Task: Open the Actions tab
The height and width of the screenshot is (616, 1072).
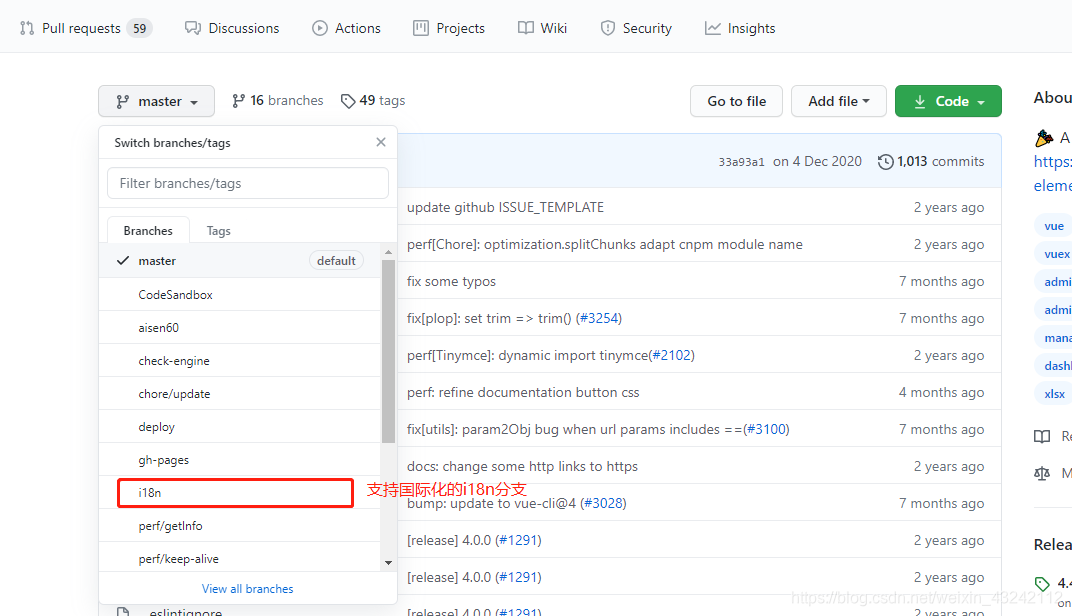Action: 347,28
